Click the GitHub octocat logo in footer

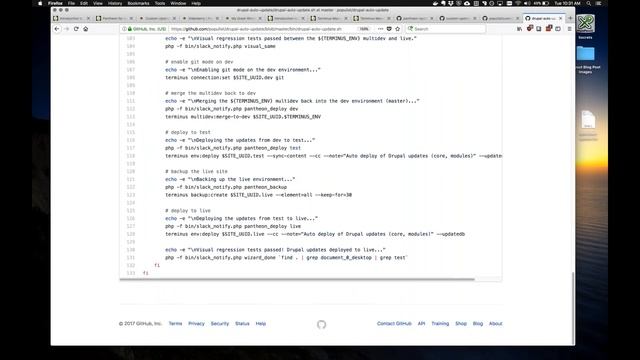point(321,324)
